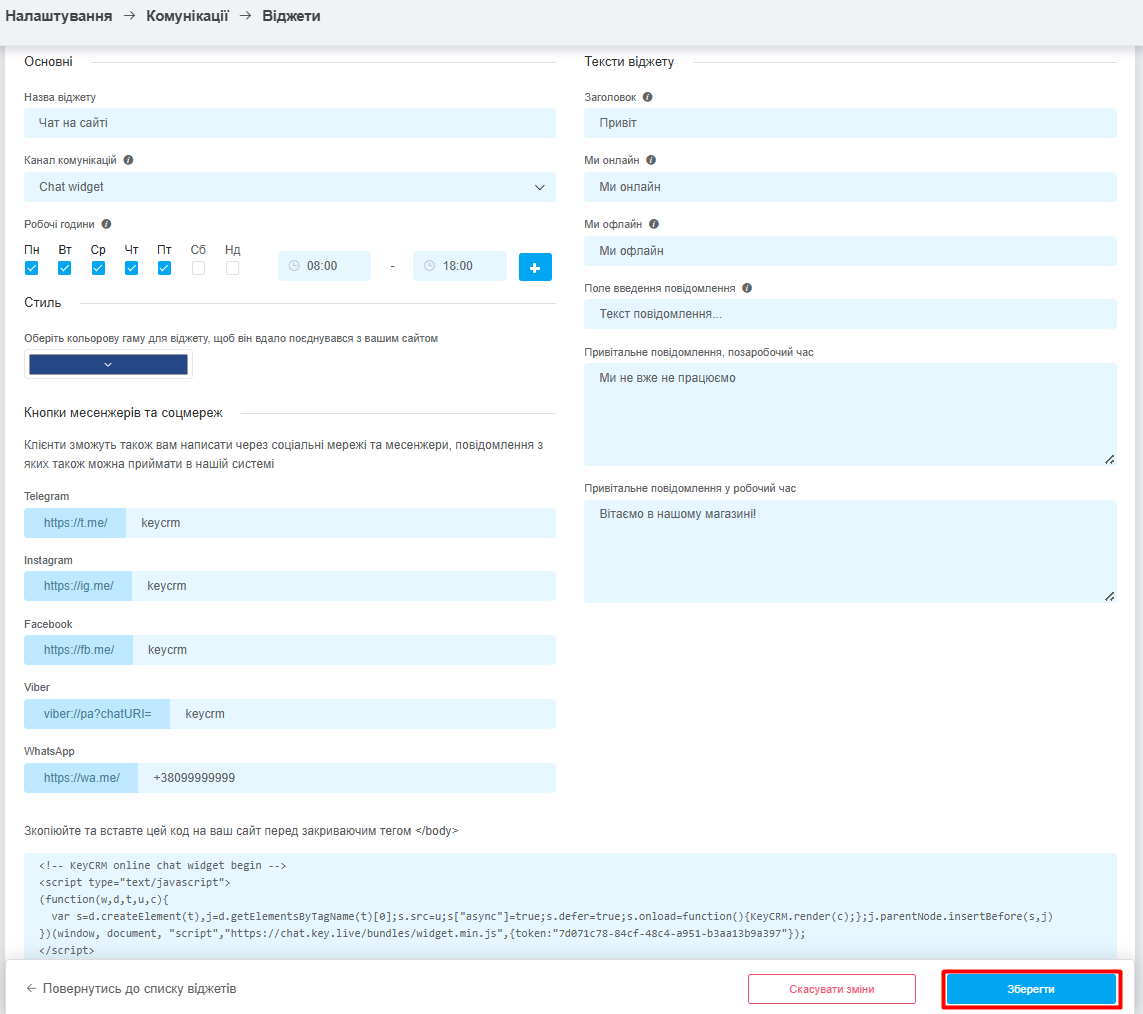The width and height of the screenshot is (1143, 1014).
Task: Click the Instagram username input field
Action: (x=344, y=586)
